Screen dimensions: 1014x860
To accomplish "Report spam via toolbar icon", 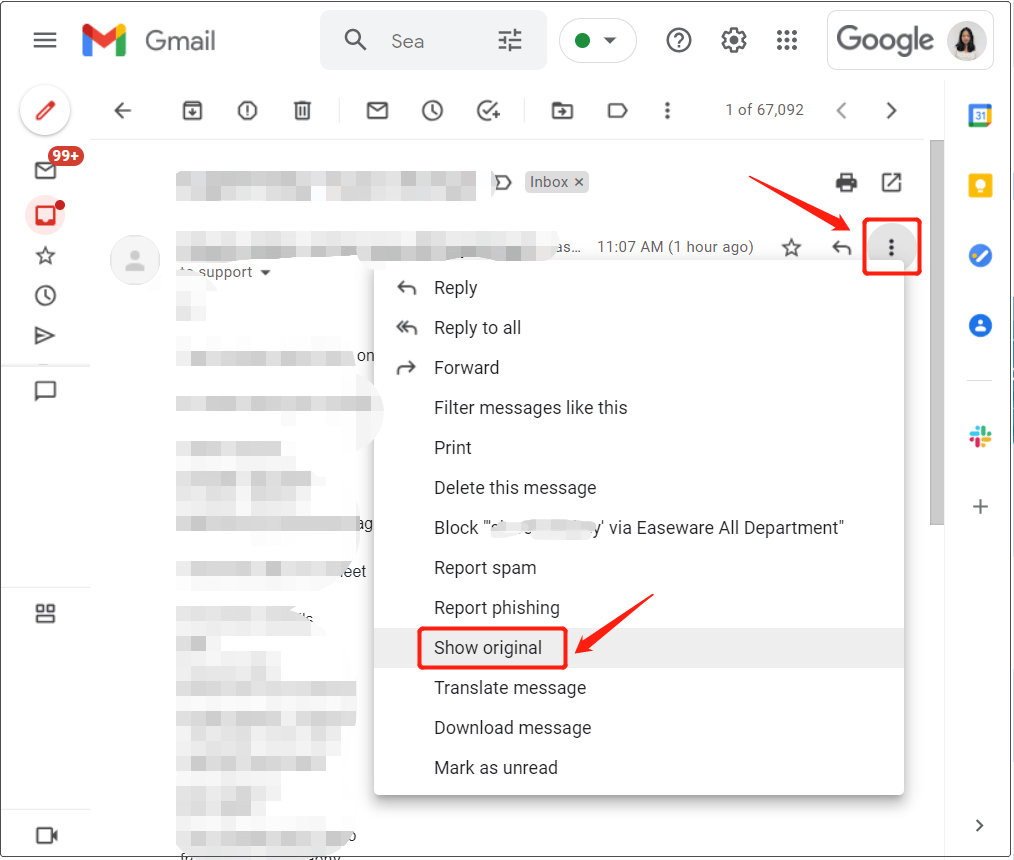I will [247, 111].
